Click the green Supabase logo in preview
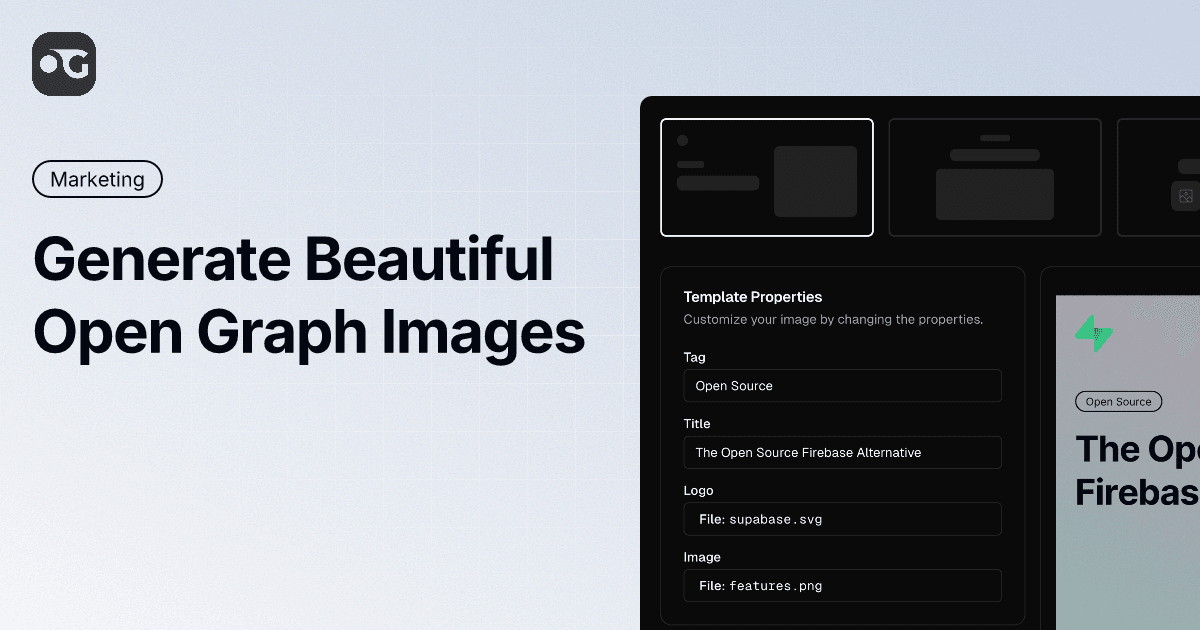 [1094, 333]
